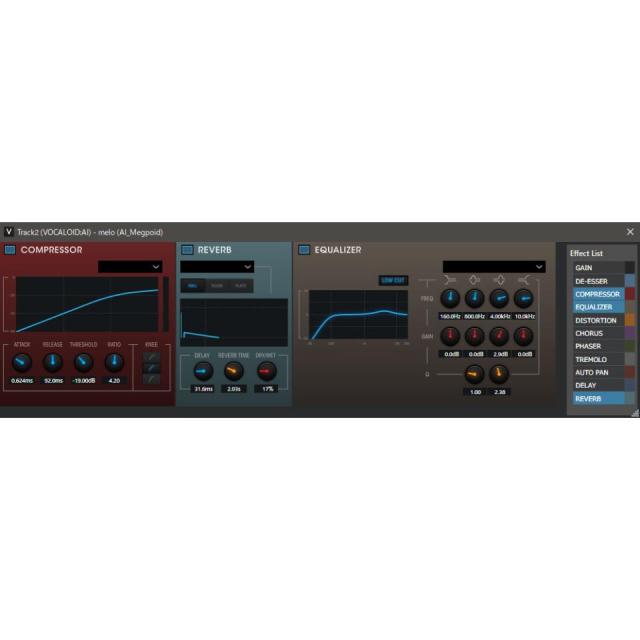Screen dimensions: 640x640
Task: Open the Reverb preset dropdown
Action: 217,267
